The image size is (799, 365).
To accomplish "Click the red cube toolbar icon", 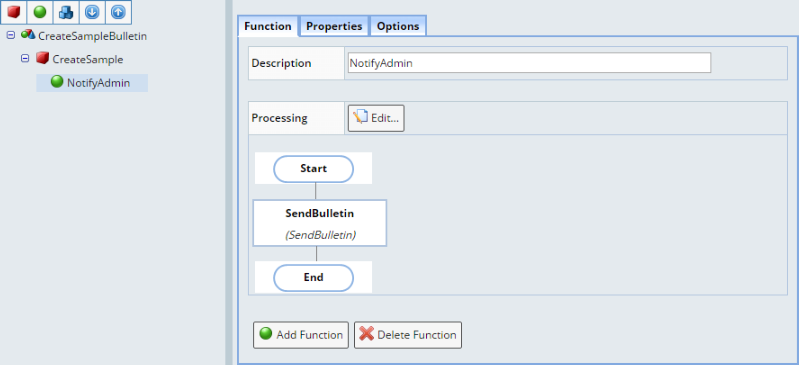I will coord(13,12).
